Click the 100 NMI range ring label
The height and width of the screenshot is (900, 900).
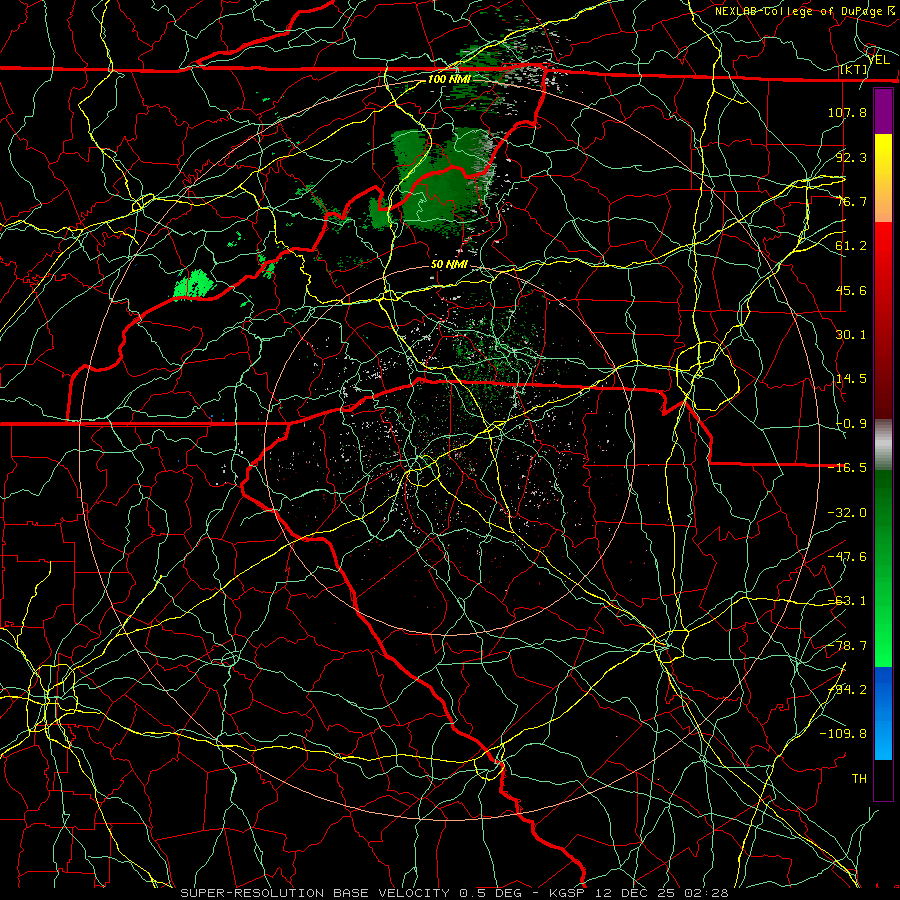449,79
